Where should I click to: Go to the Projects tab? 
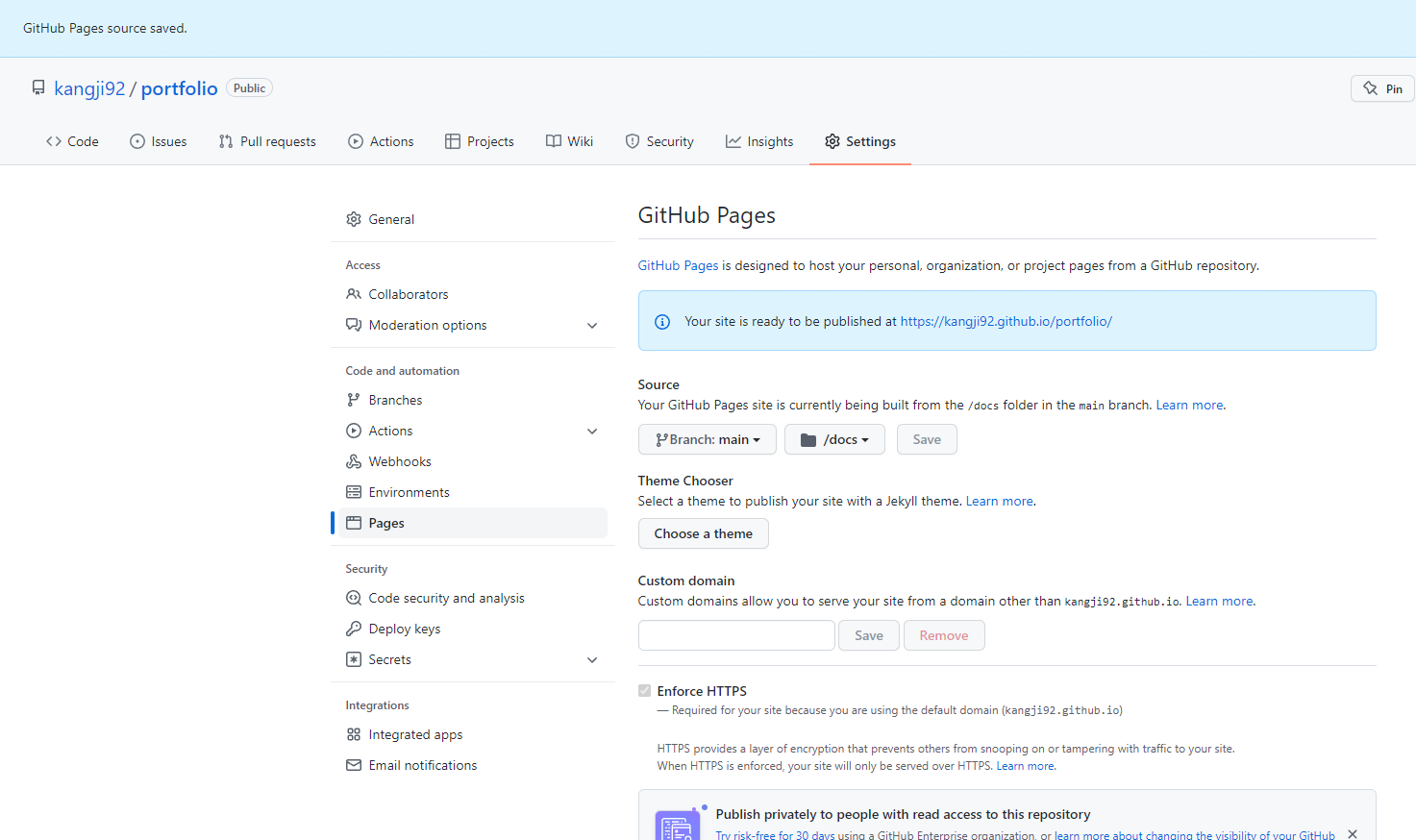click(480, 141)
